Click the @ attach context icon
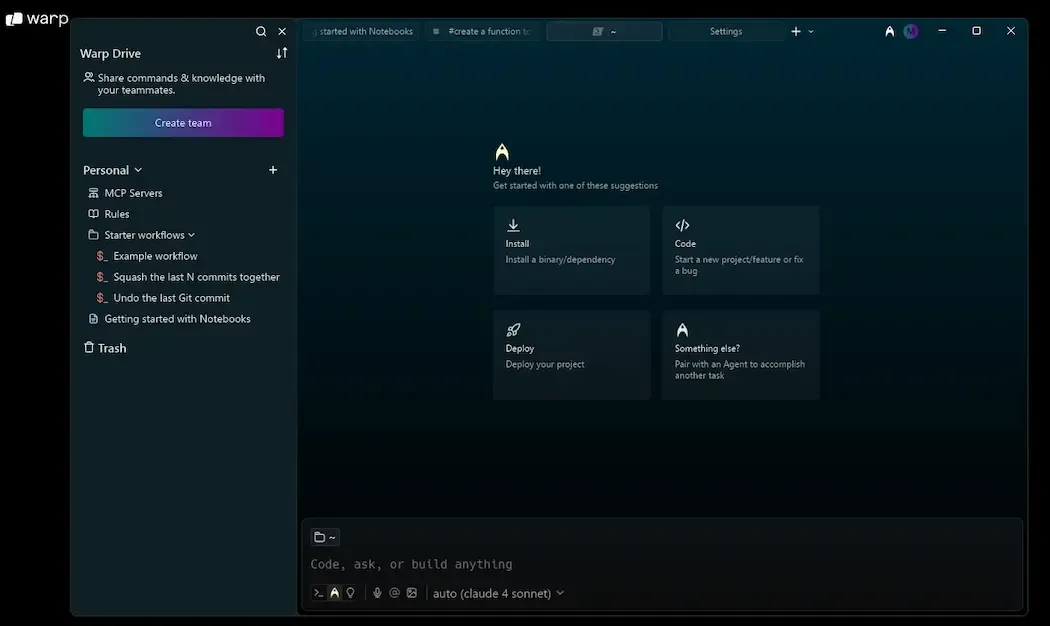The height and width of the screenshot is (626, 1050). 394,593
